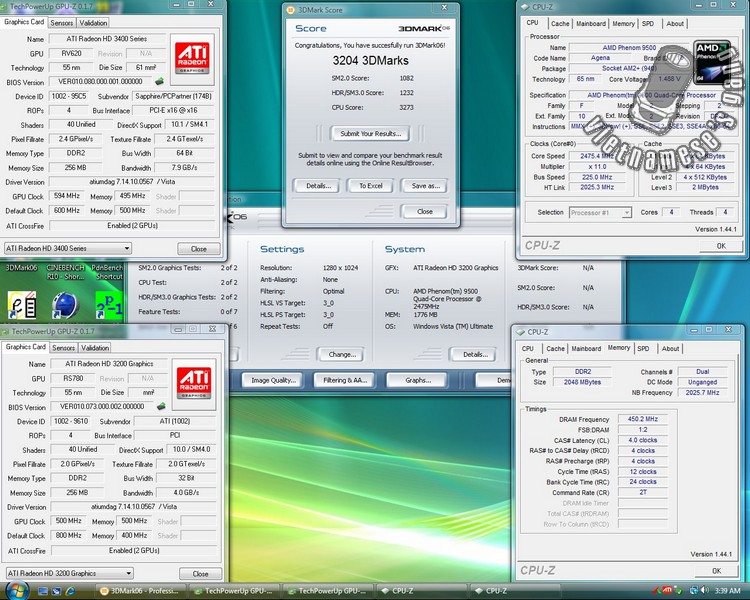Switch to second CPU-Z taskbar button
The width and height of the screenshot is (750, 600).
point(515,591)
